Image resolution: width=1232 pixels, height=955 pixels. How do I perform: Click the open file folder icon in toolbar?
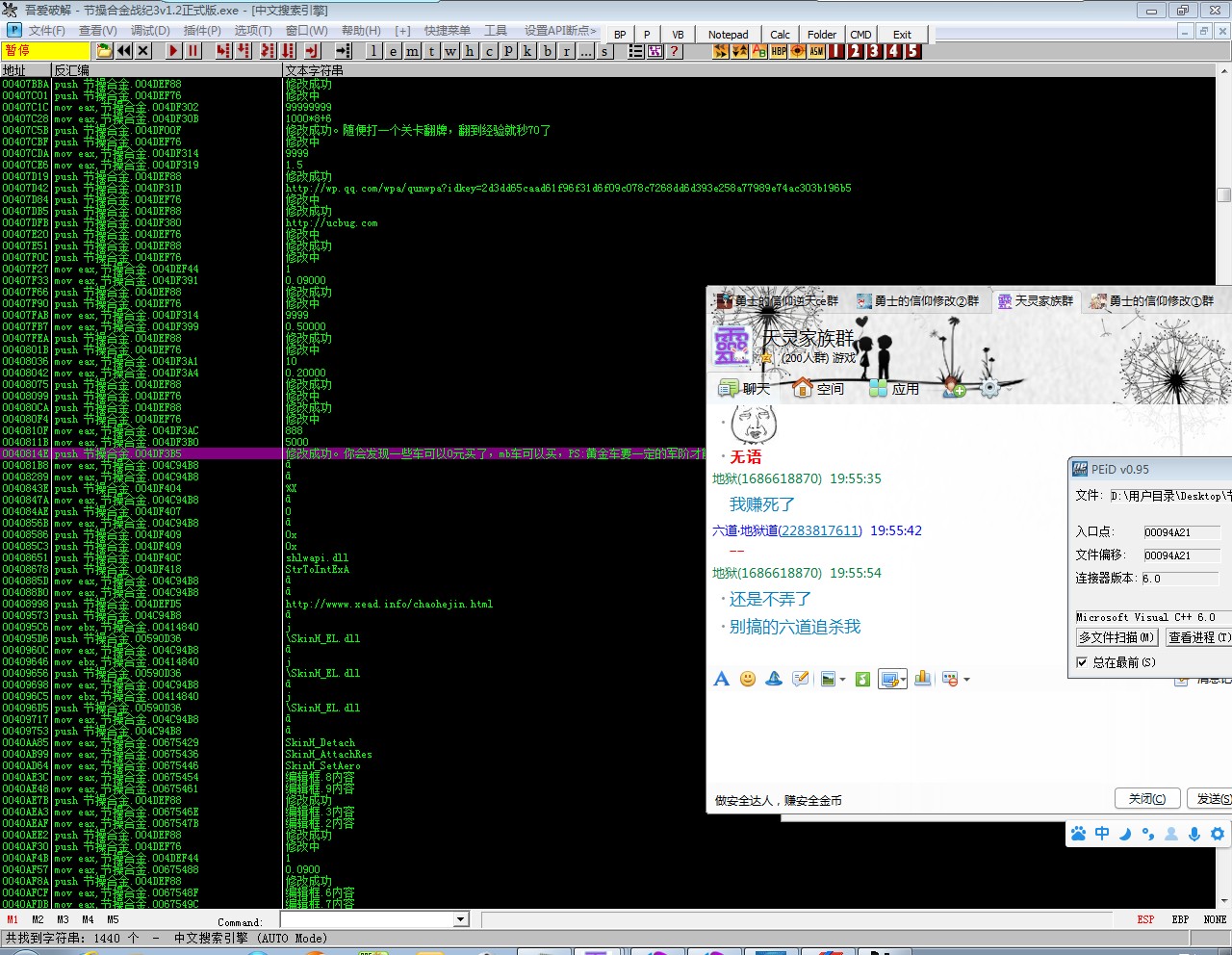105,51
